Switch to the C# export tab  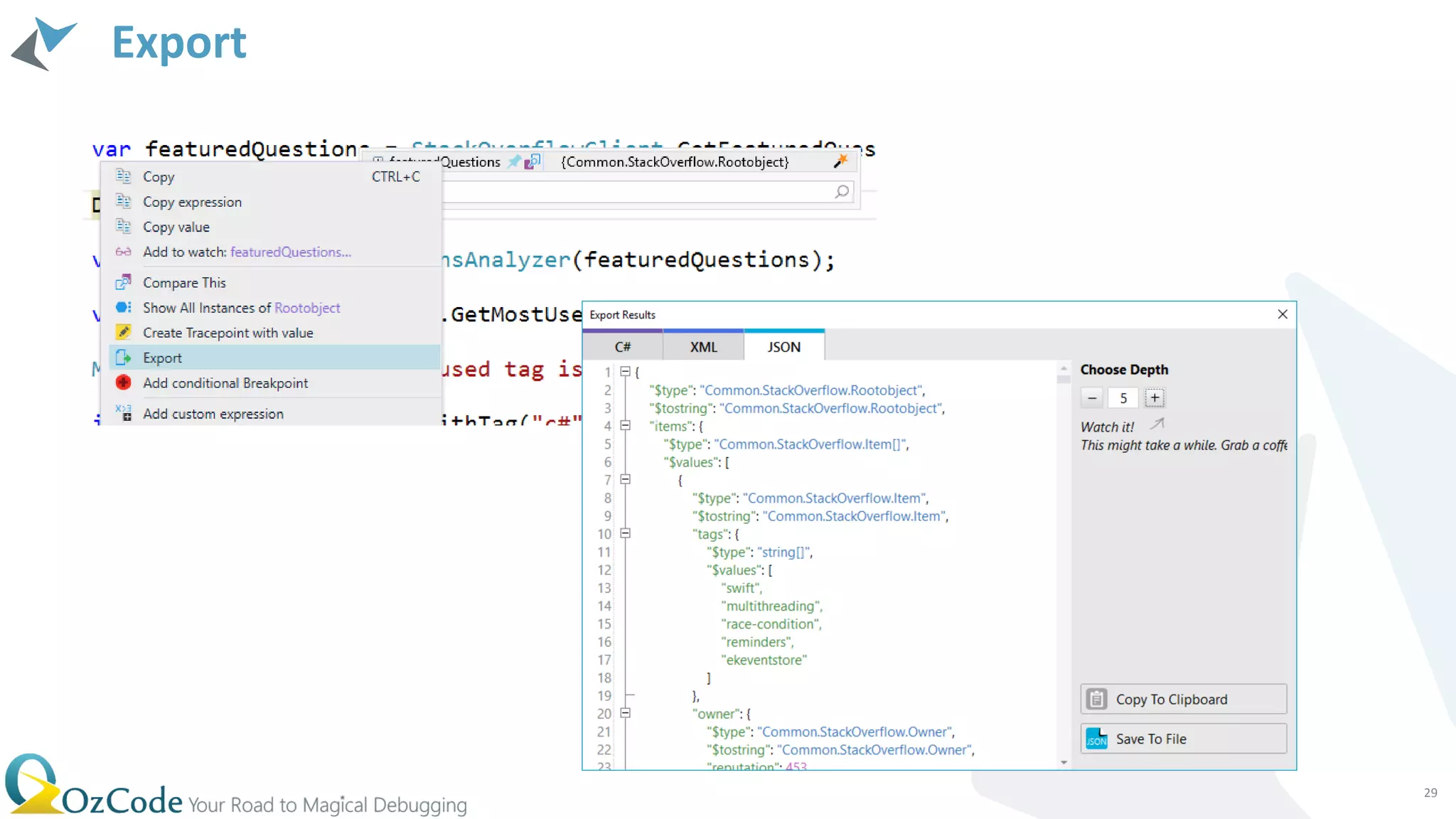623,347
